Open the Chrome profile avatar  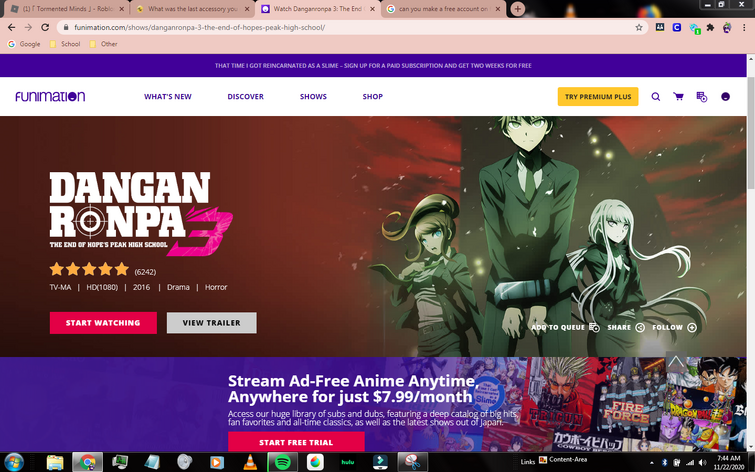[x=727, y=27]
